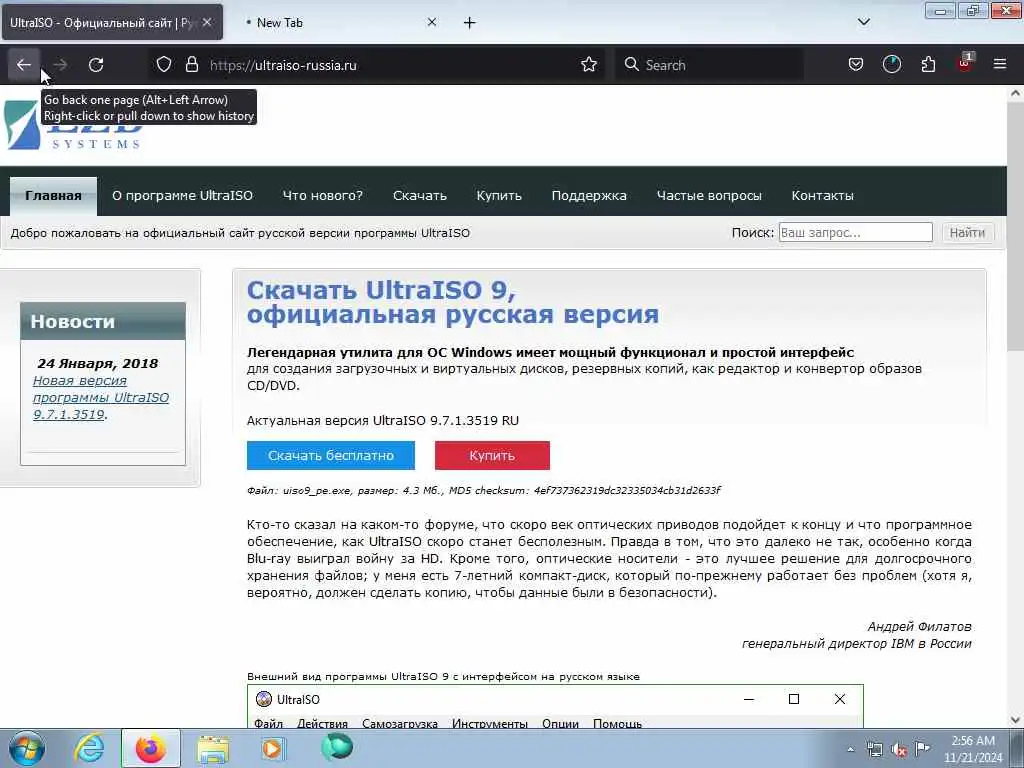Screen dimensions: 1024x768
Task: Open the Купить navigation menu item
Action: [499, 196]
